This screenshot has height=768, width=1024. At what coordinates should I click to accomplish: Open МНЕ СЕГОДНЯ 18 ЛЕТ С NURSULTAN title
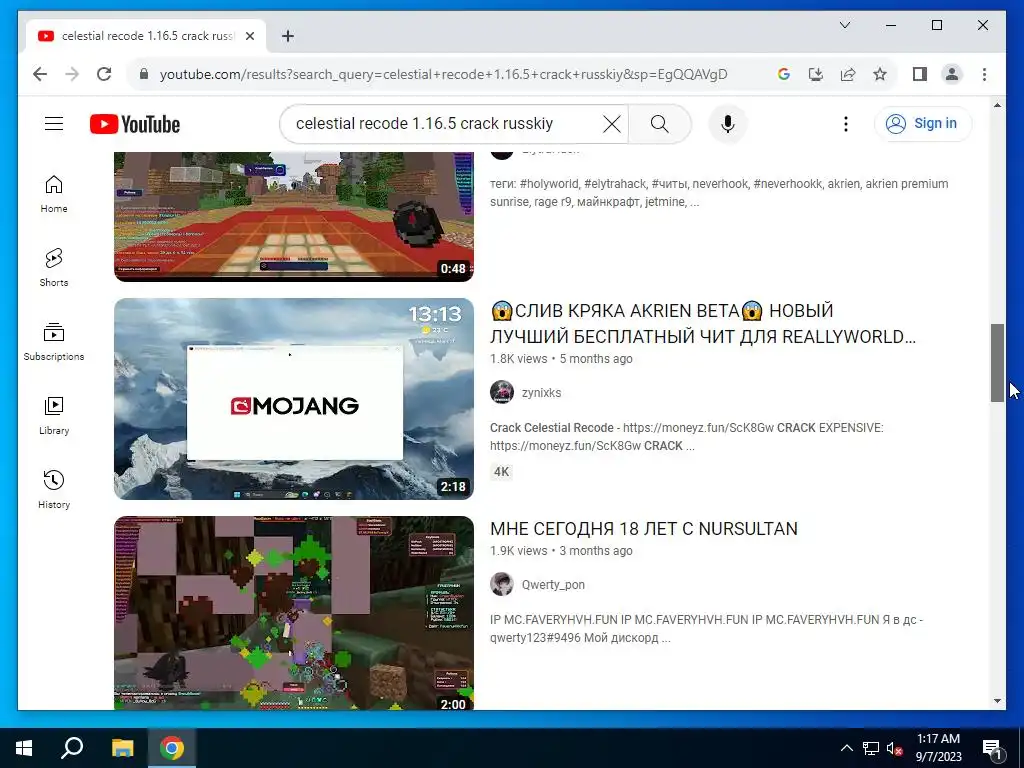[644, 528]
